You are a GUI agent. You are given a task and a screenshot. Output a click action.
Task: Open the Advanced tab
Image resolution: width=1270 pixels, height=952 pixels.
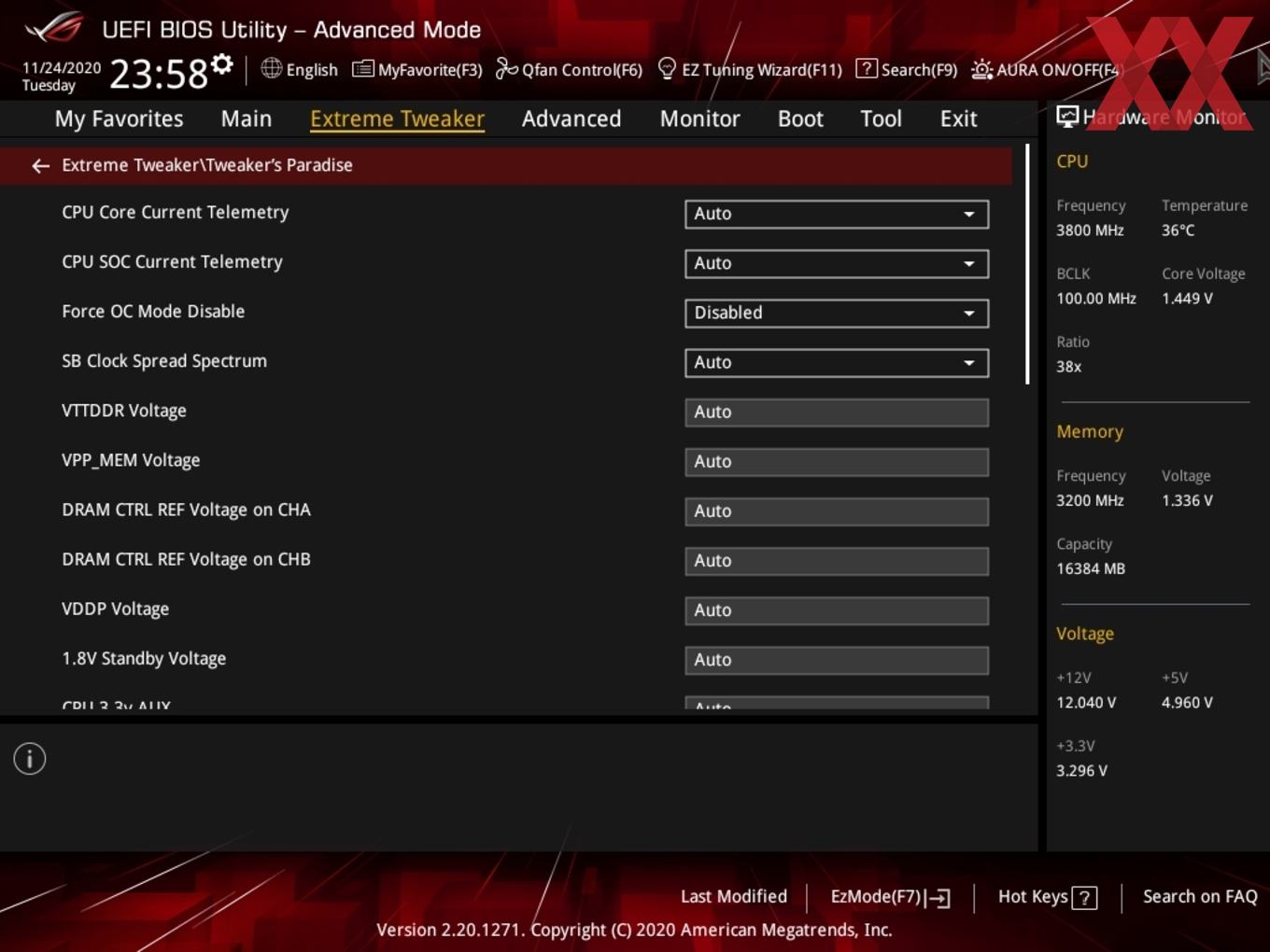(571, 119)
